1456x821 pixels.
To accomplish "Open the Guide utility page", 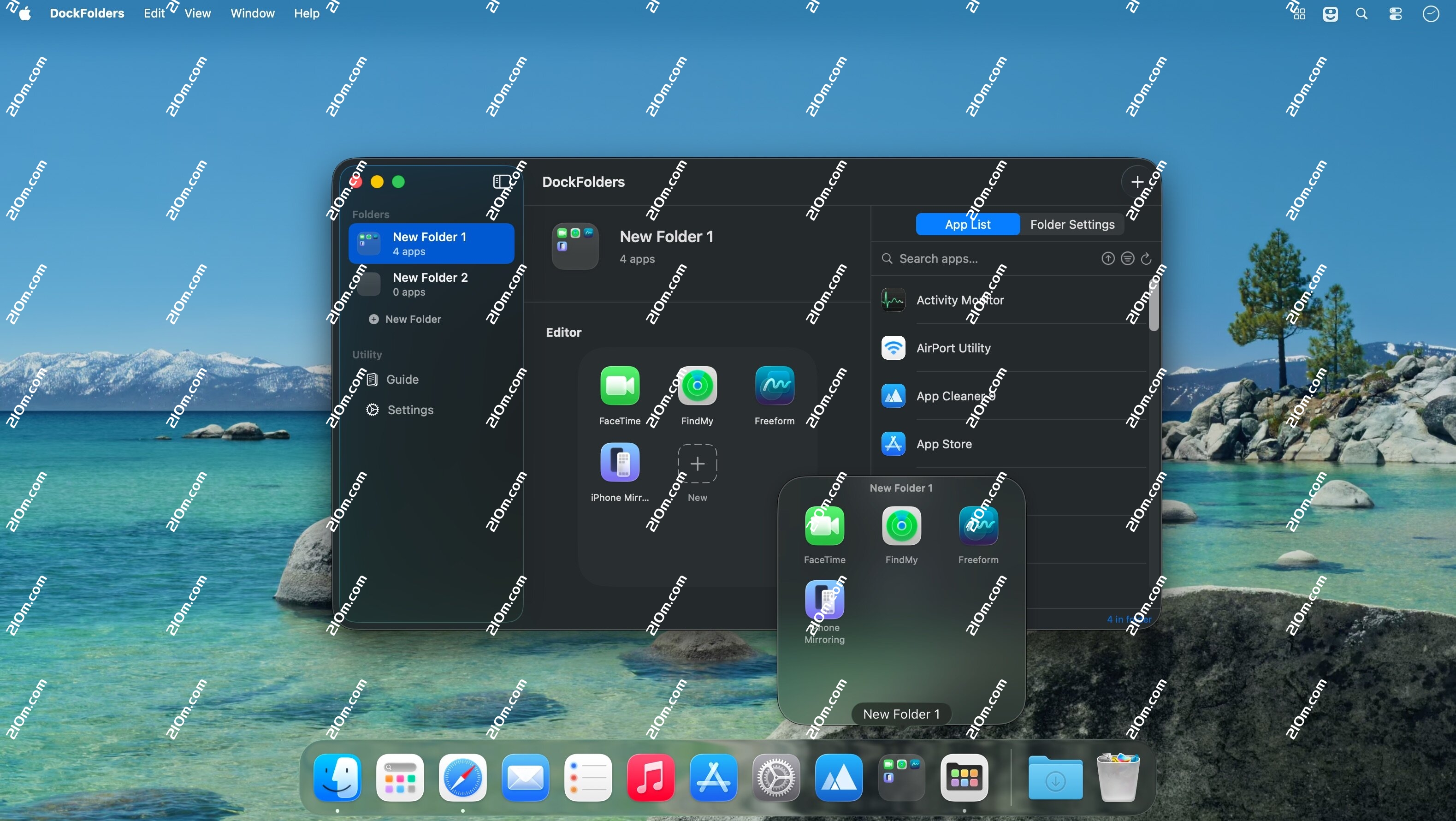I will pos(393,380).
